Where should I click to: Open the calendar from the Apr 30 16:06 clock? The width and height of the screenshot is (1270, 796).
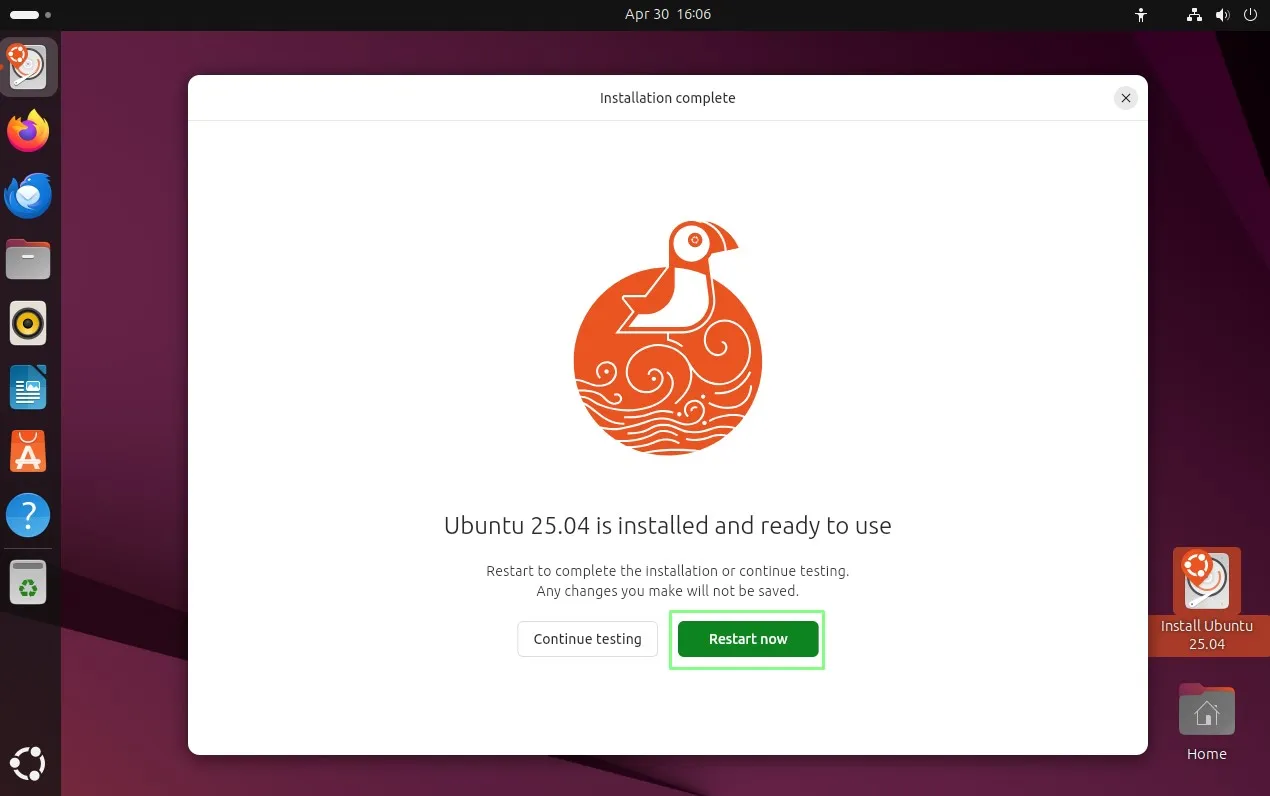[667, 15]
